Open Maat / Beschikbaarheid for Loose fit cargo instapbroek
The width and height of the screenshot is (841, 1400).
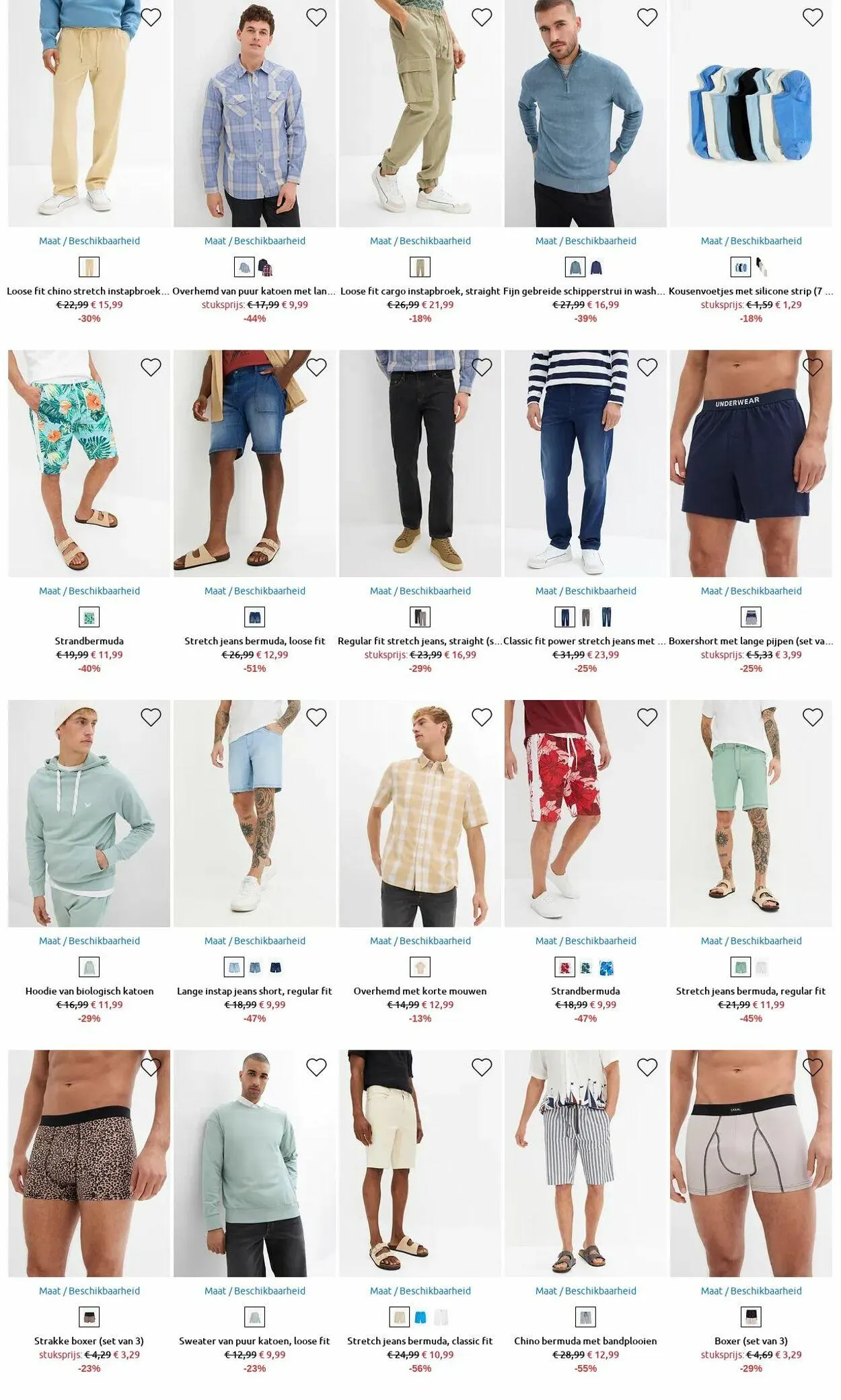pyautogui.click(x=420, y=241)
